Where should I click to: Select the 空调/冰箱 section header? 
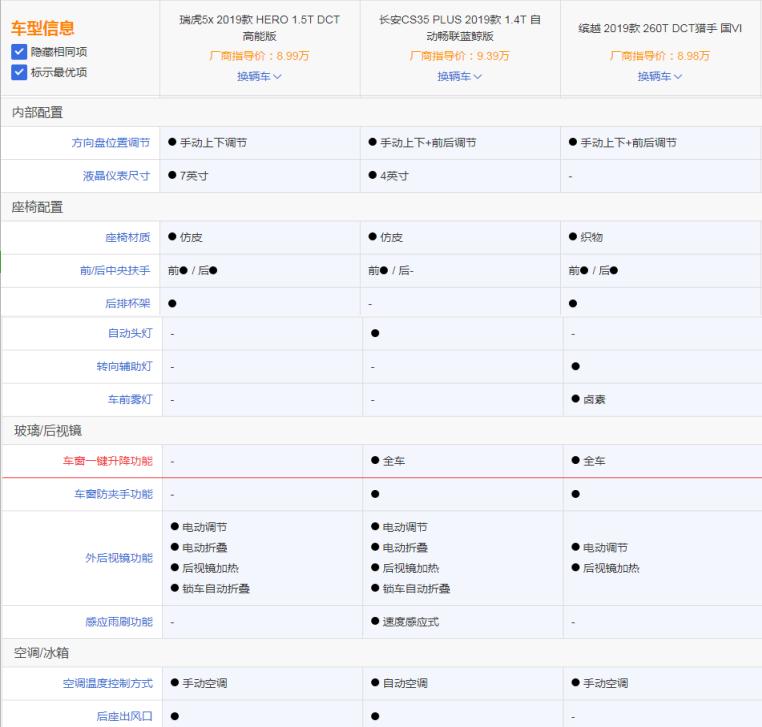tap(41, 653)
